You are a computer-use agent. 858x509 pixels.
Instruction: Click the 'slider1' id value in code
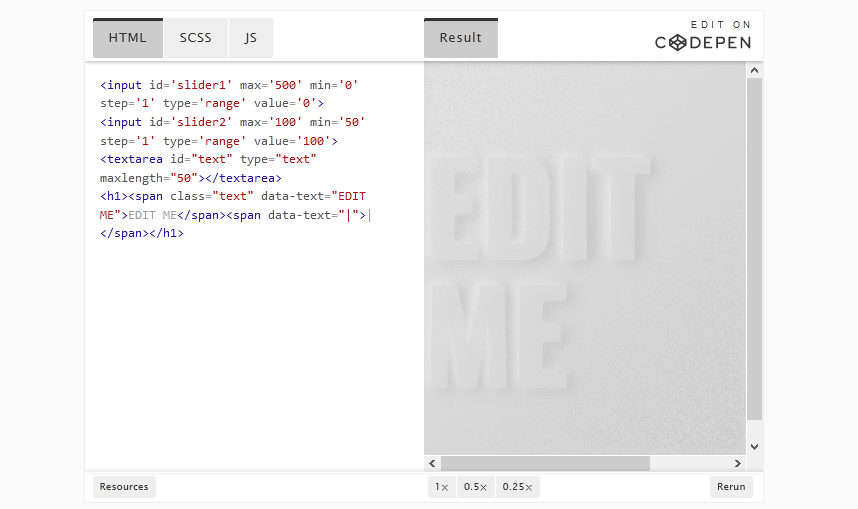[202, 85]
